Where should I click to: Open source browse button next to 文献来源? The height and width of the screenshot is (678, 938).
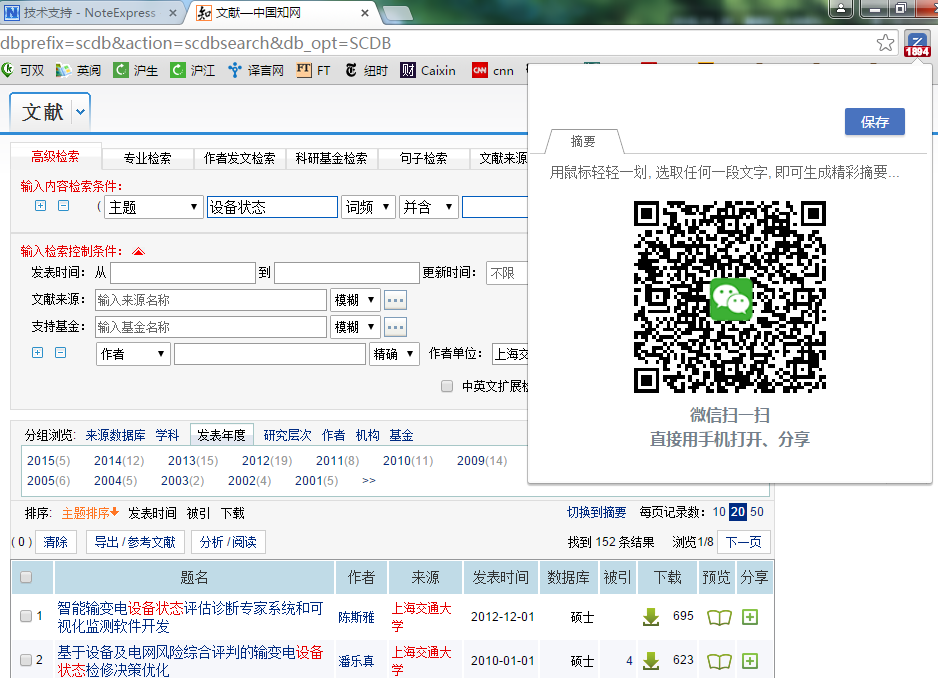[395, 300]
